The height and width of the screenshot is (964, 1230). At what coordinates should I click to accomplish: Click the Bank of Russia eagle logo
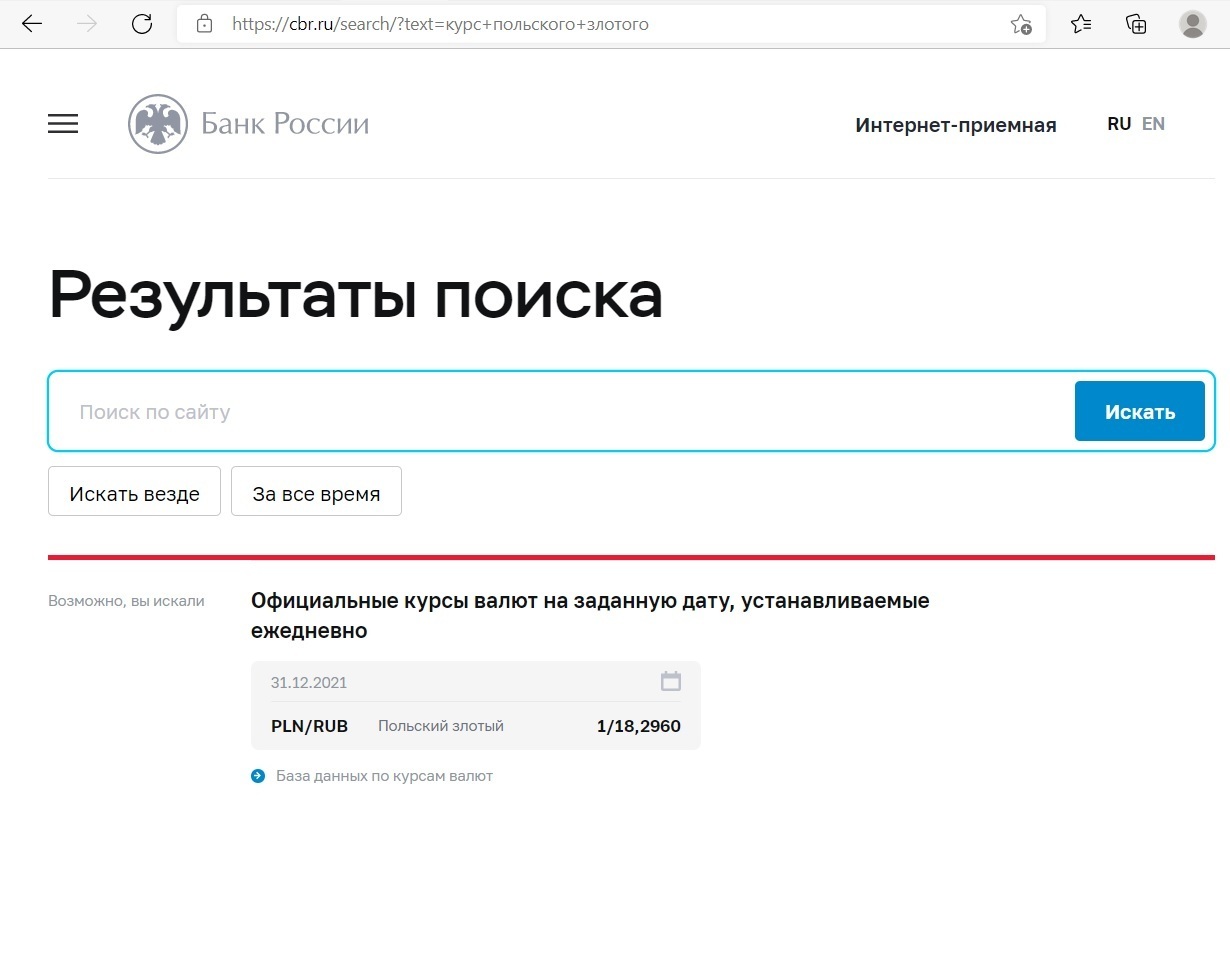158,124
